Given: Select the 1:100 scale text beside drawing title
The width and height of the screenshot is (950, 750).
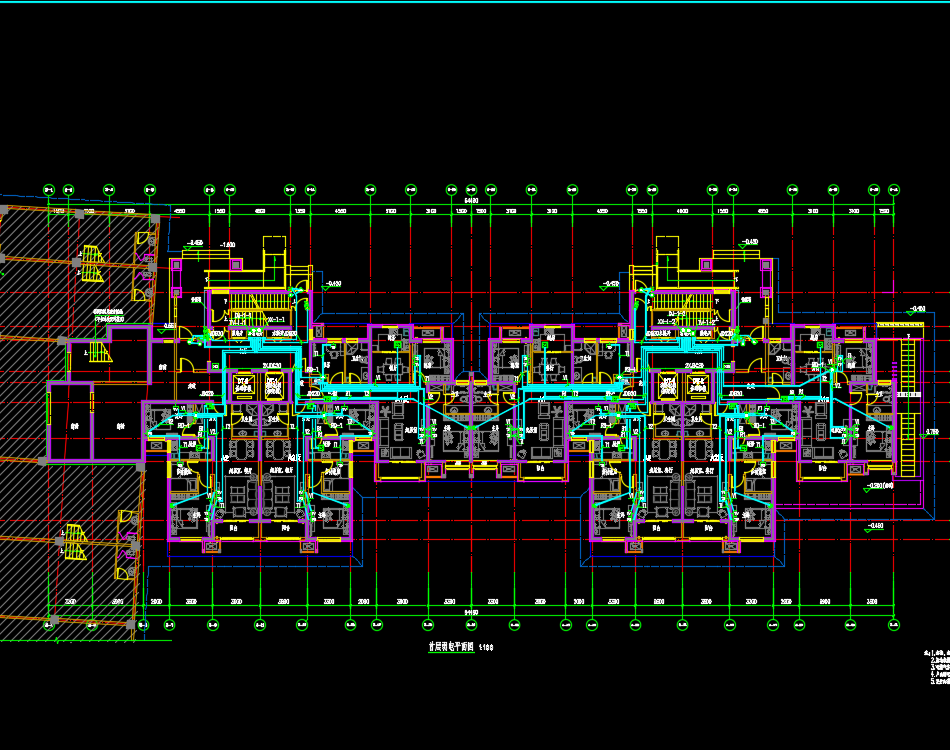Looking at the screenshot, I should pyautogui.click(x=487, y=648).
